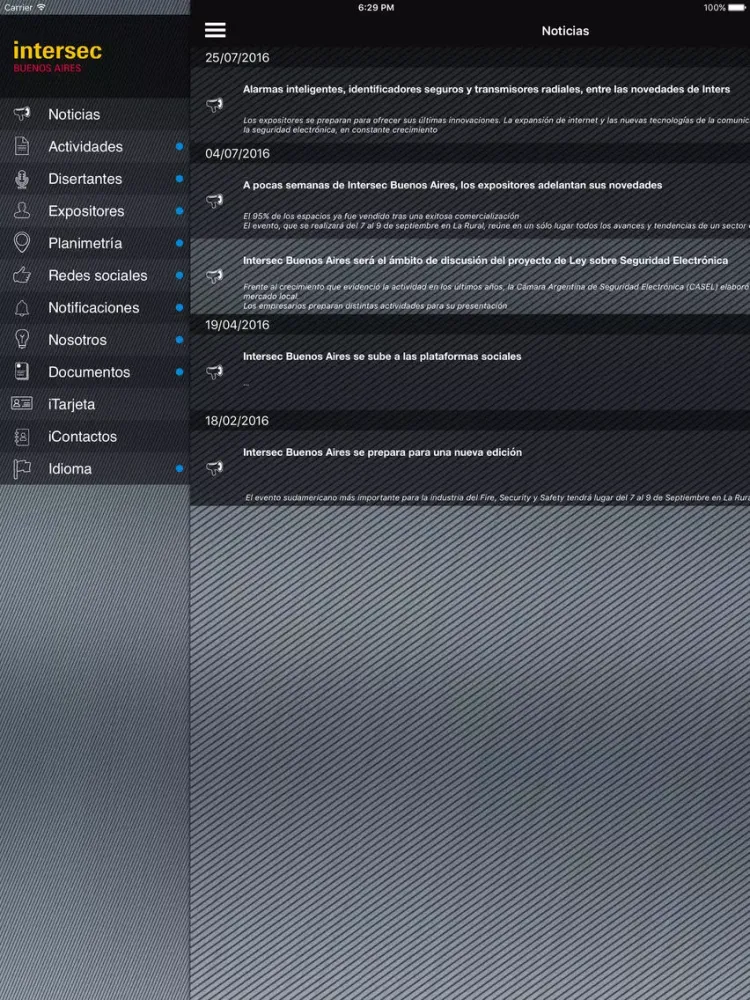Tap the Nosotros lightbulb icon
The height and width of the screenshot is (1000, 750).
(22, 339)
